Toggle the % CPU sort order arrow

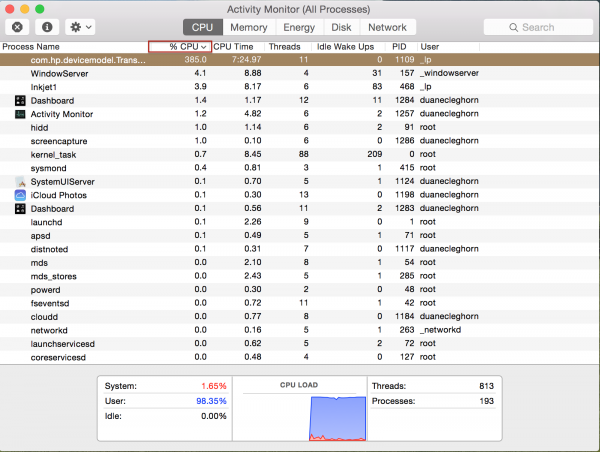pyautogui.click(x=204, y=47)
